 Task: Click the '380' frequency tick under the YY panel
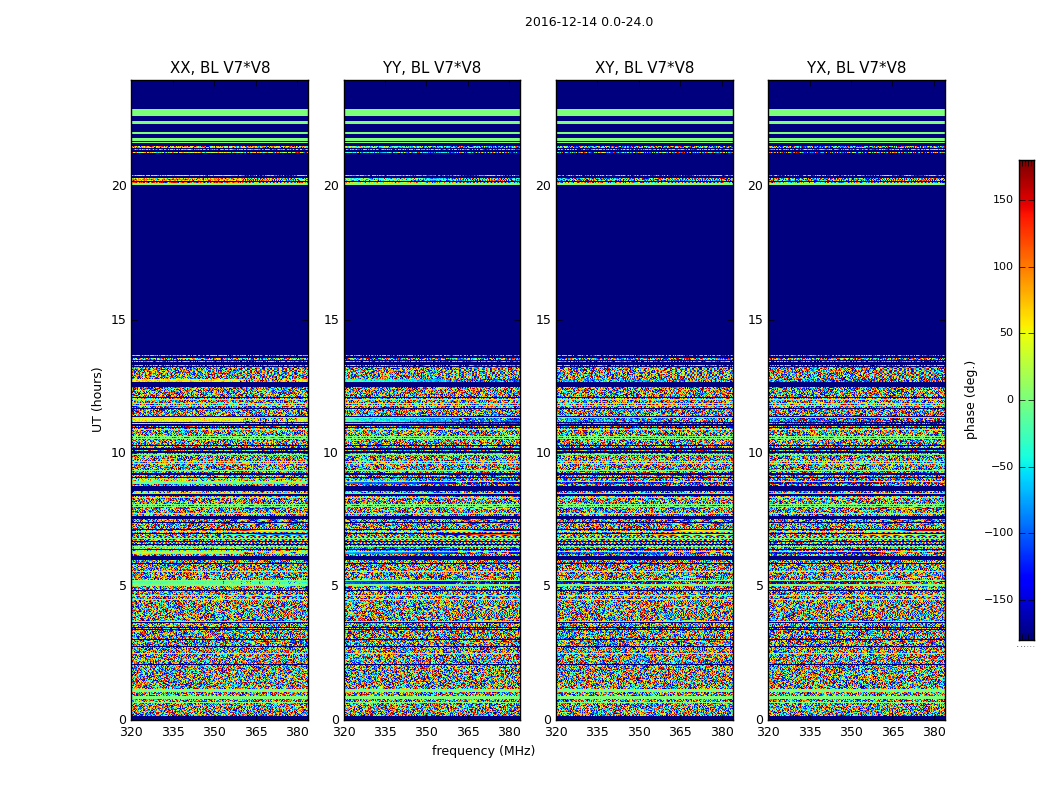(x=510, y=732)
